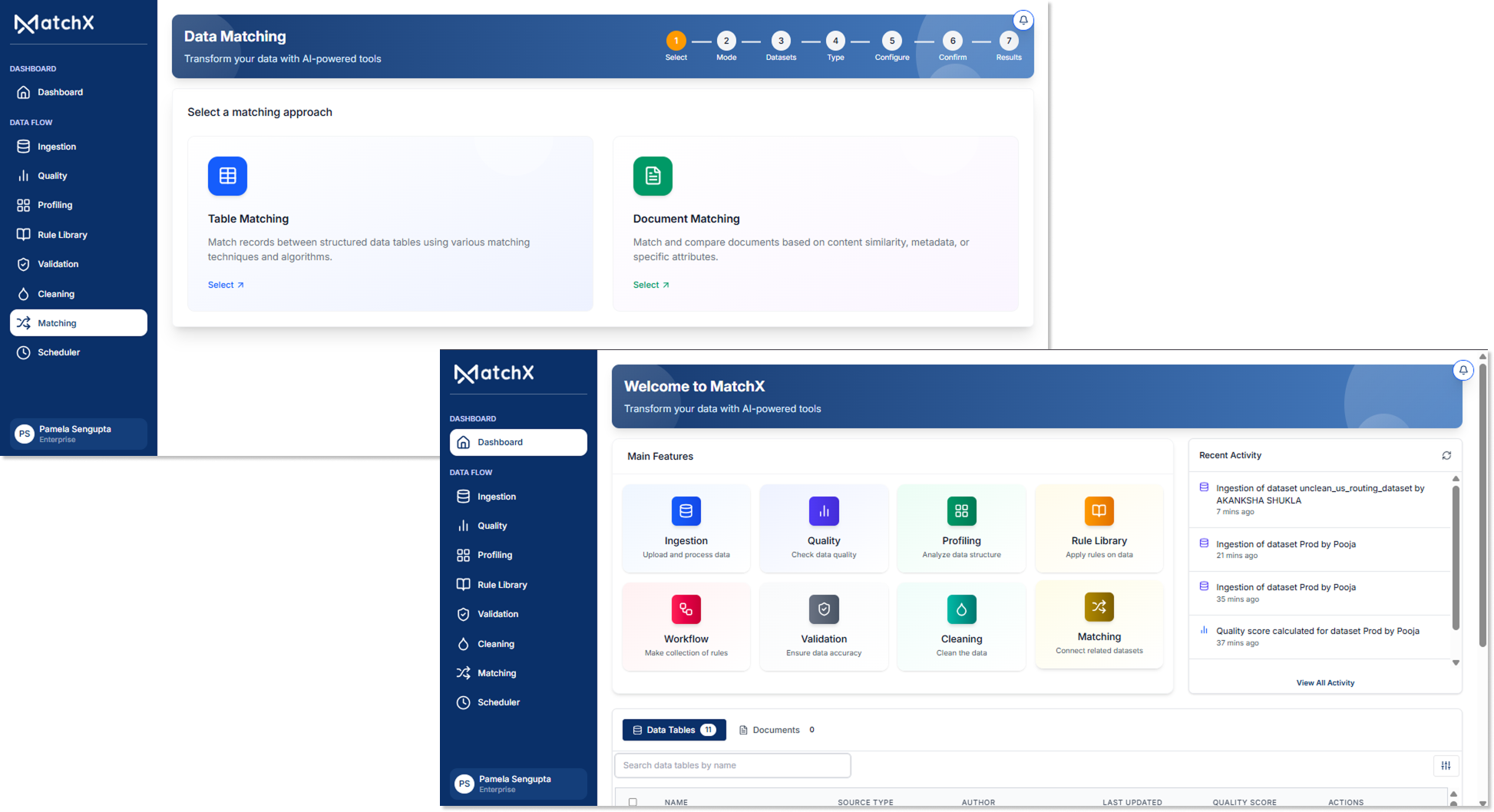Click the teal Cleaning feature icon

point(961,609)
